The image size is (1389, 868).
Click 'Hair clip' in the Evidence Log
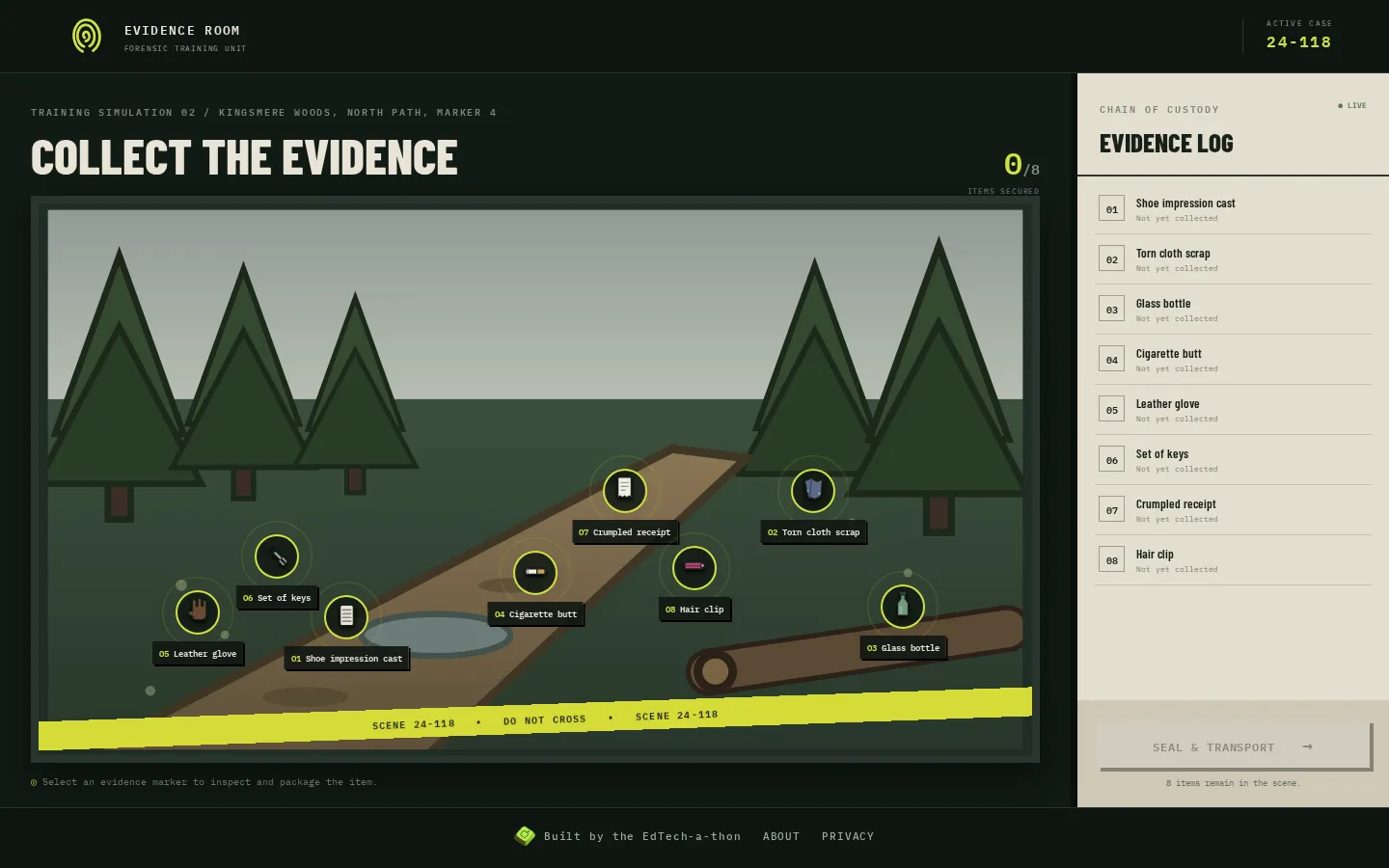(x=1155, y=555)
